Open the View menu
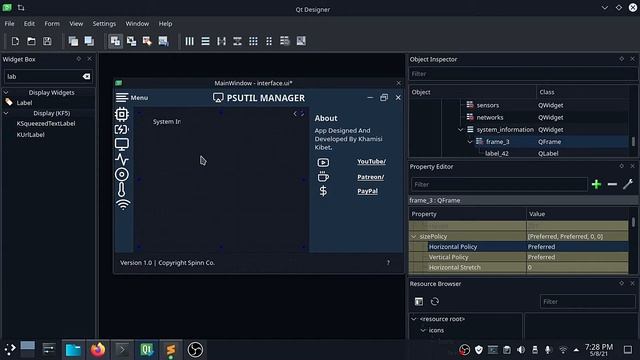The width and height of the screenshot is (640, 360). point(76,24)
